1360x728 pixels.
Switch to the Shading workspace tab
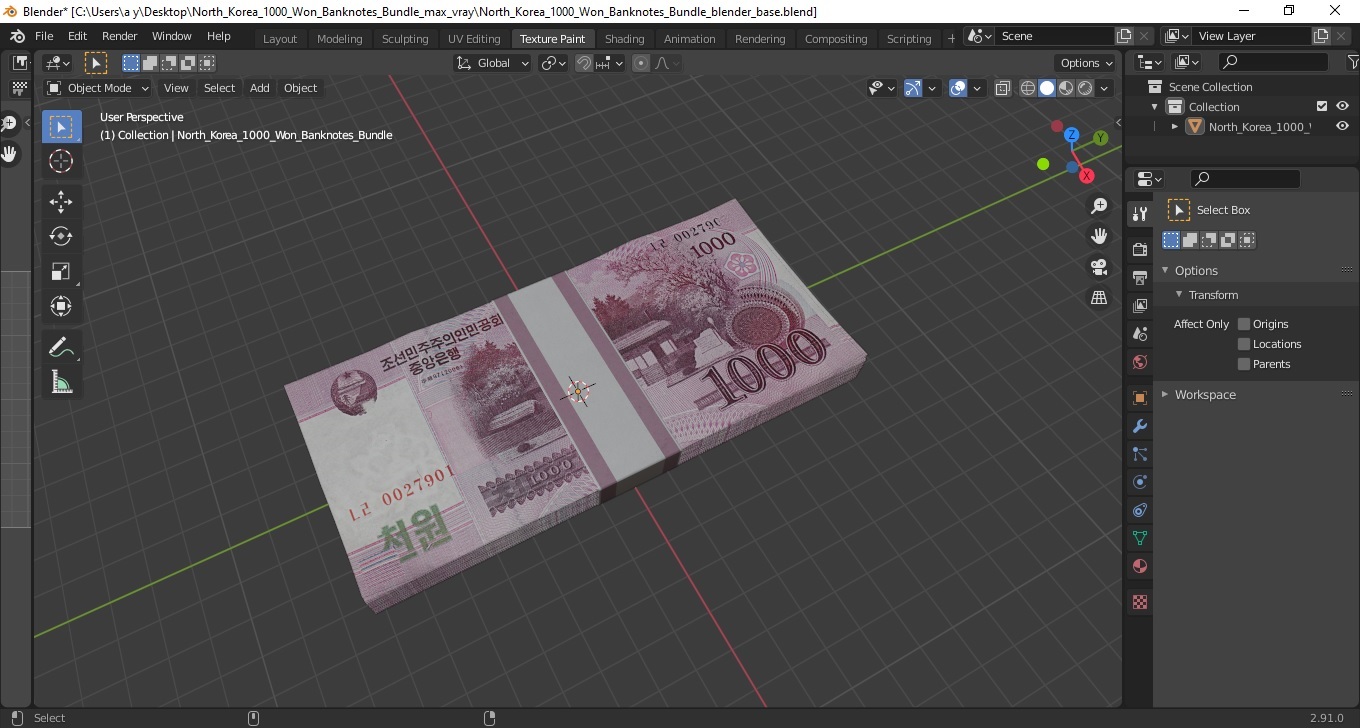pos(624,39)
